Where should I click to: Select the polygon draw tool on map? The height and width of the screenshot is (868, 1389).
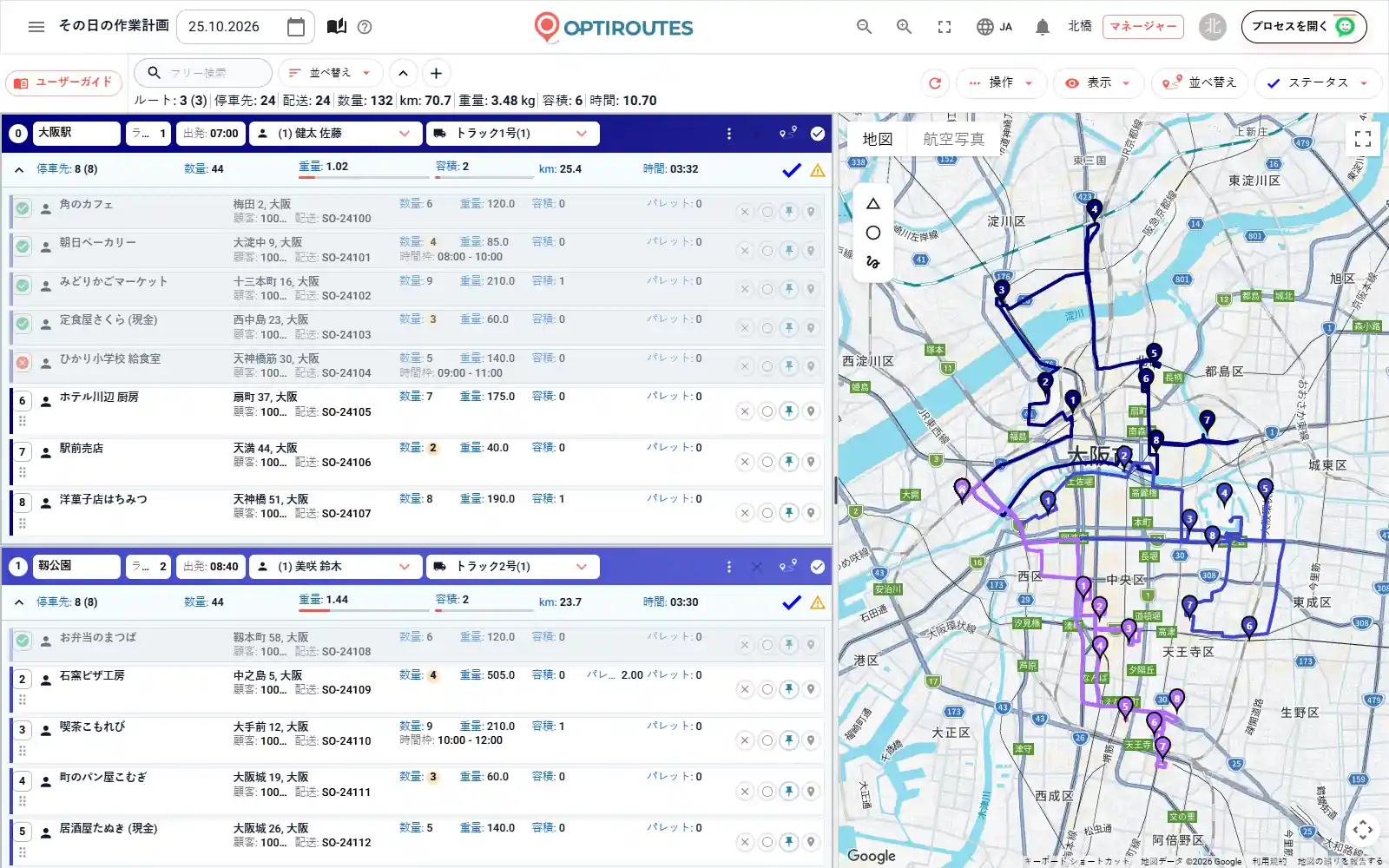[x=873, y=204]
